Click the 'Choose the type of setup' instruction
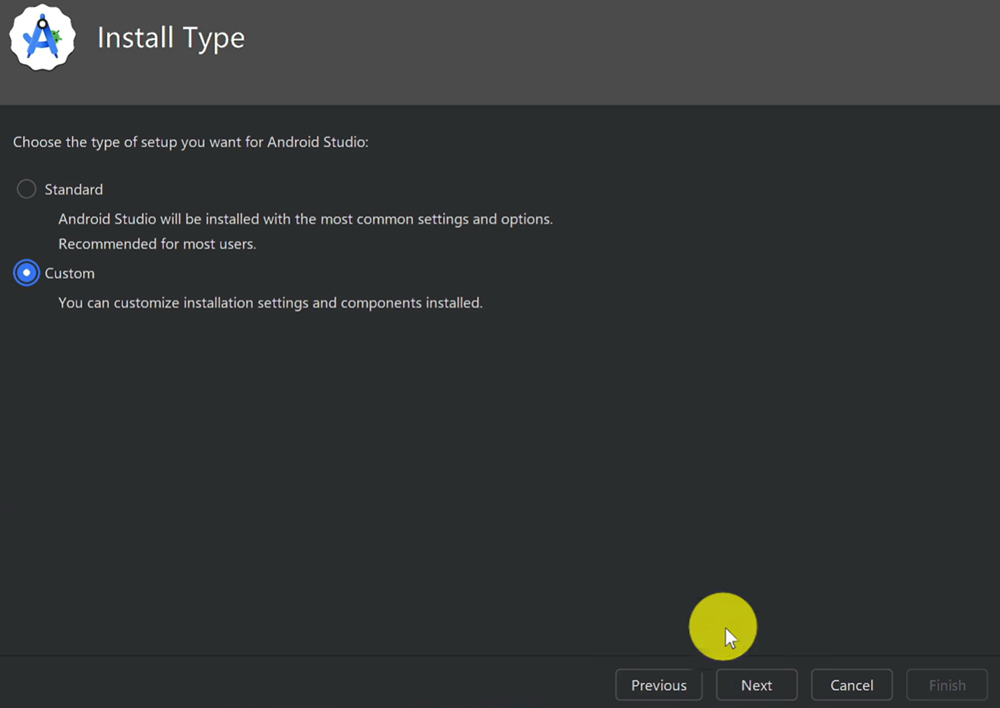This screenshot has height=708, width=1000. [x=191, y=142]
